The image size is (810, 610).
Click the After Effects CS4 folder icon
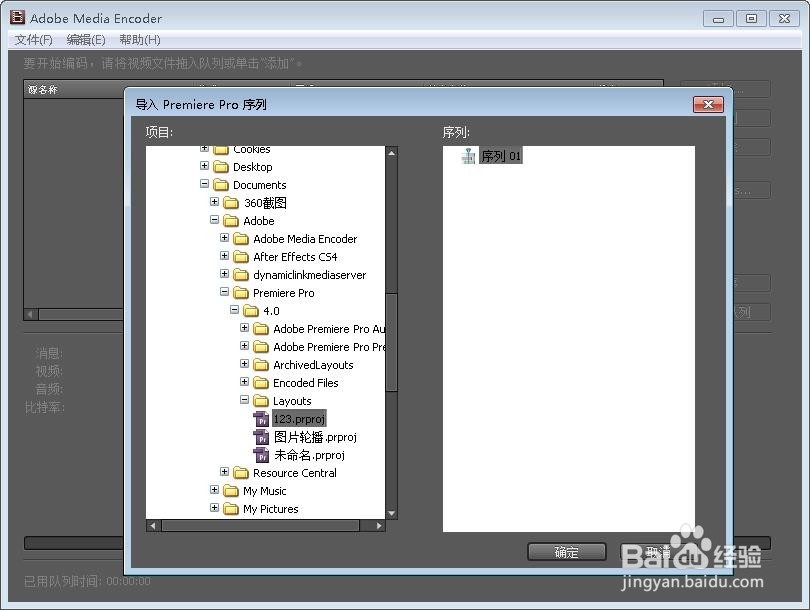click(241, 257)
